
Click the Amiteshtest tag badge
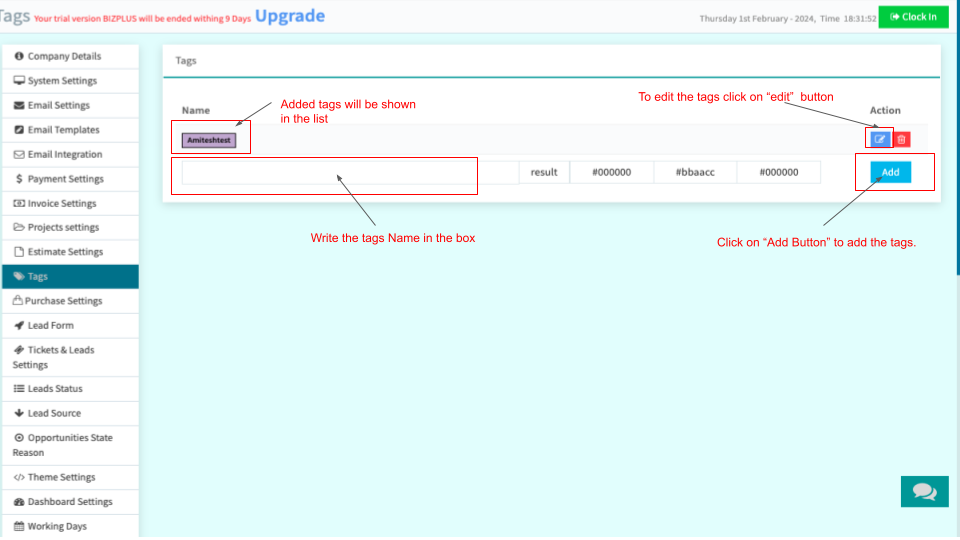(x=209, y=141)
